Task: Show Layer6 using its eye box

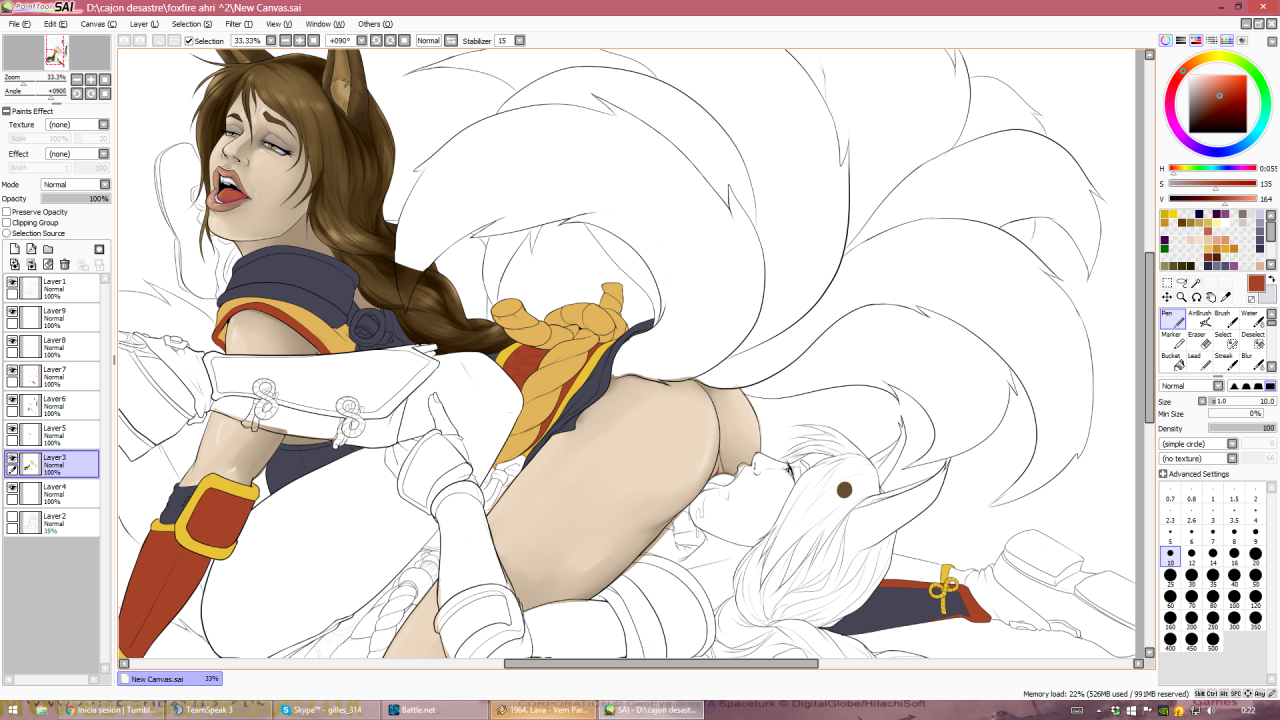Action: coord(12,400)
